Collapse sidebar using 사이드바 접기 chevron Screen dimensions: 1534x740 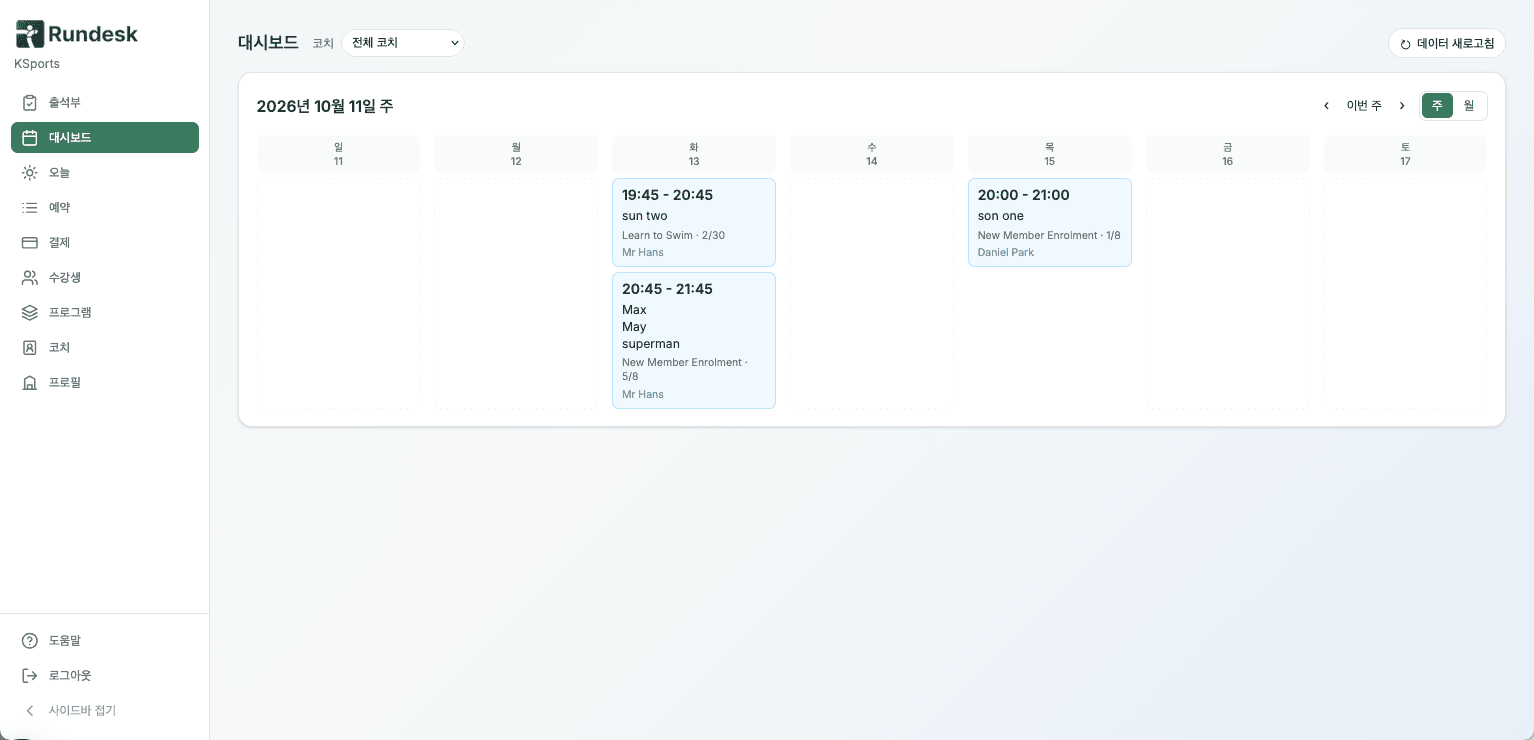point(30,711)
